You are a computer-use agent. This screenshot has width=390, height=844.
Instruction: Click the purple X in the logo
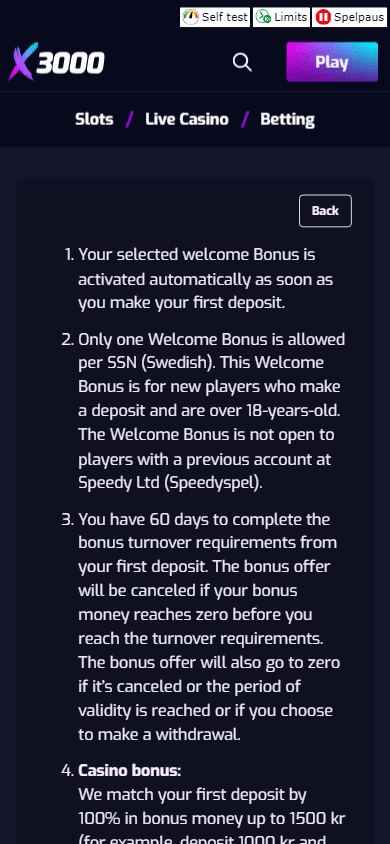click(24, 62)
